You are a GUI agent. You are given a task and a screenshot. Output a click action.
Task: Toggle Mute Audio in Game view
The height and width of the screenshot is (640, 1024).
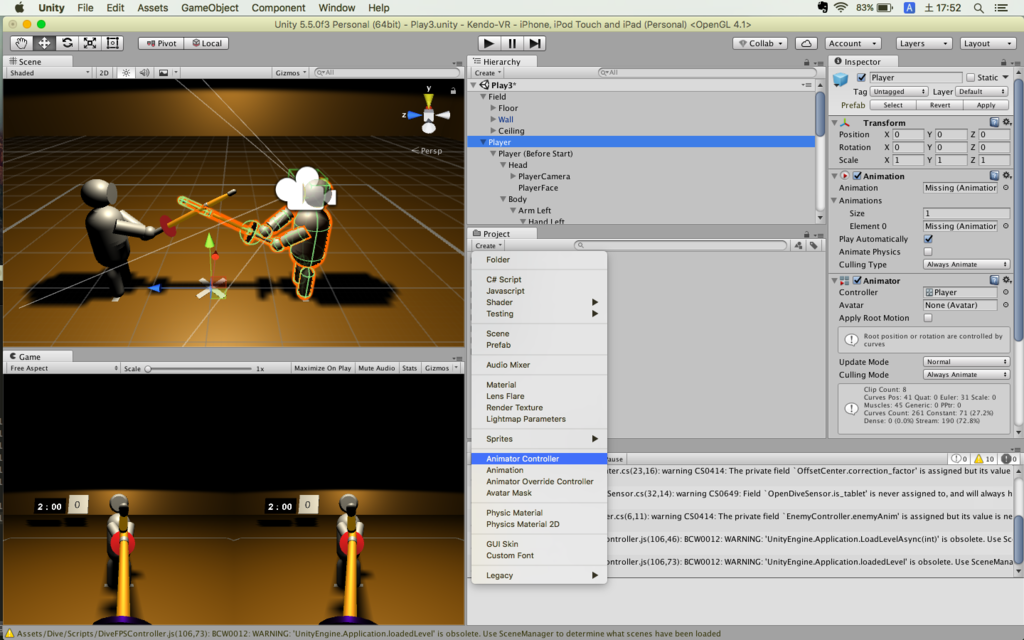pos(377,368)
